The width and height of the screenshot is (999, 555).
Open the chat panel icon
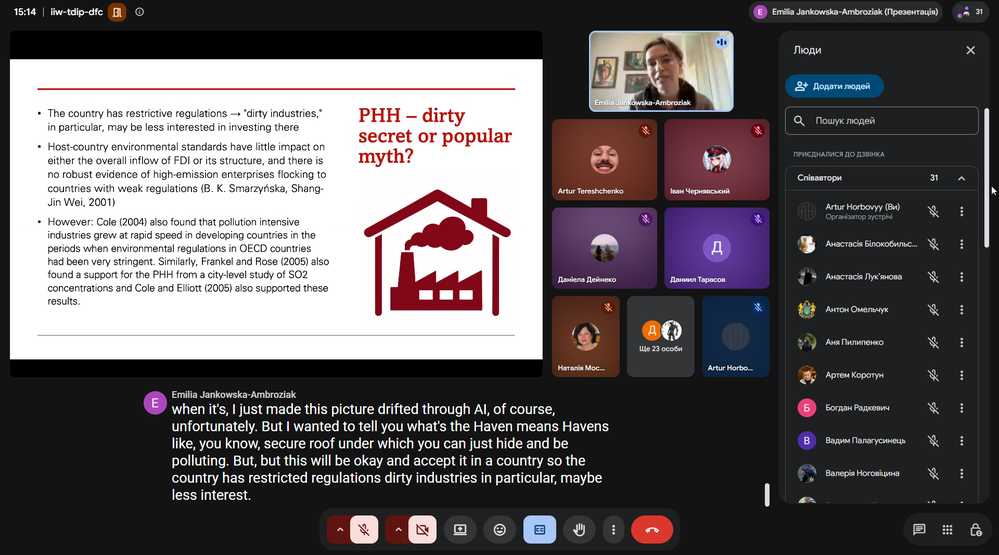[x=919, y=530]
